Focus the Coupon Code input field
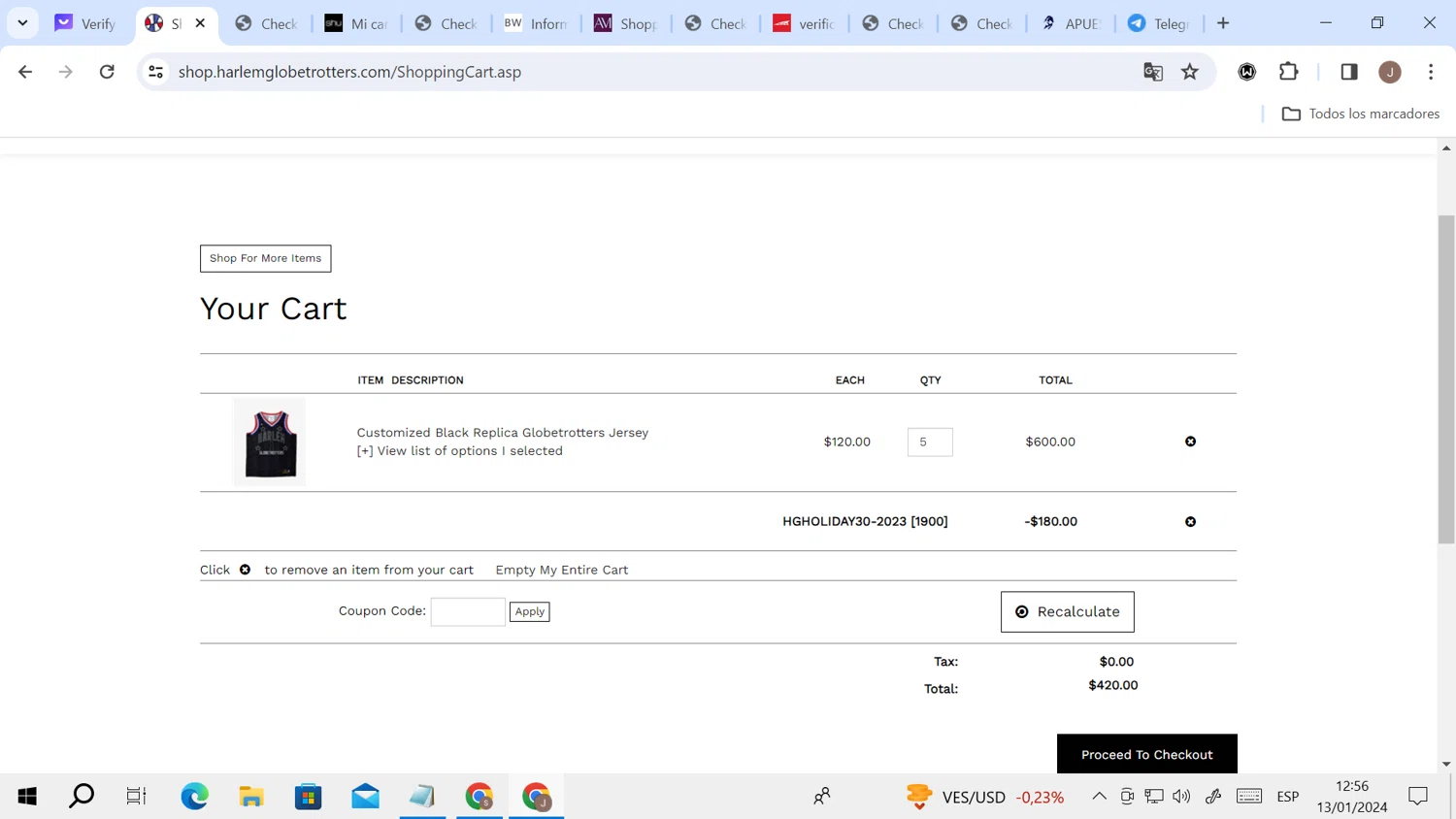The width and height of the screenshot is (1456, 819). click(468, 611)
